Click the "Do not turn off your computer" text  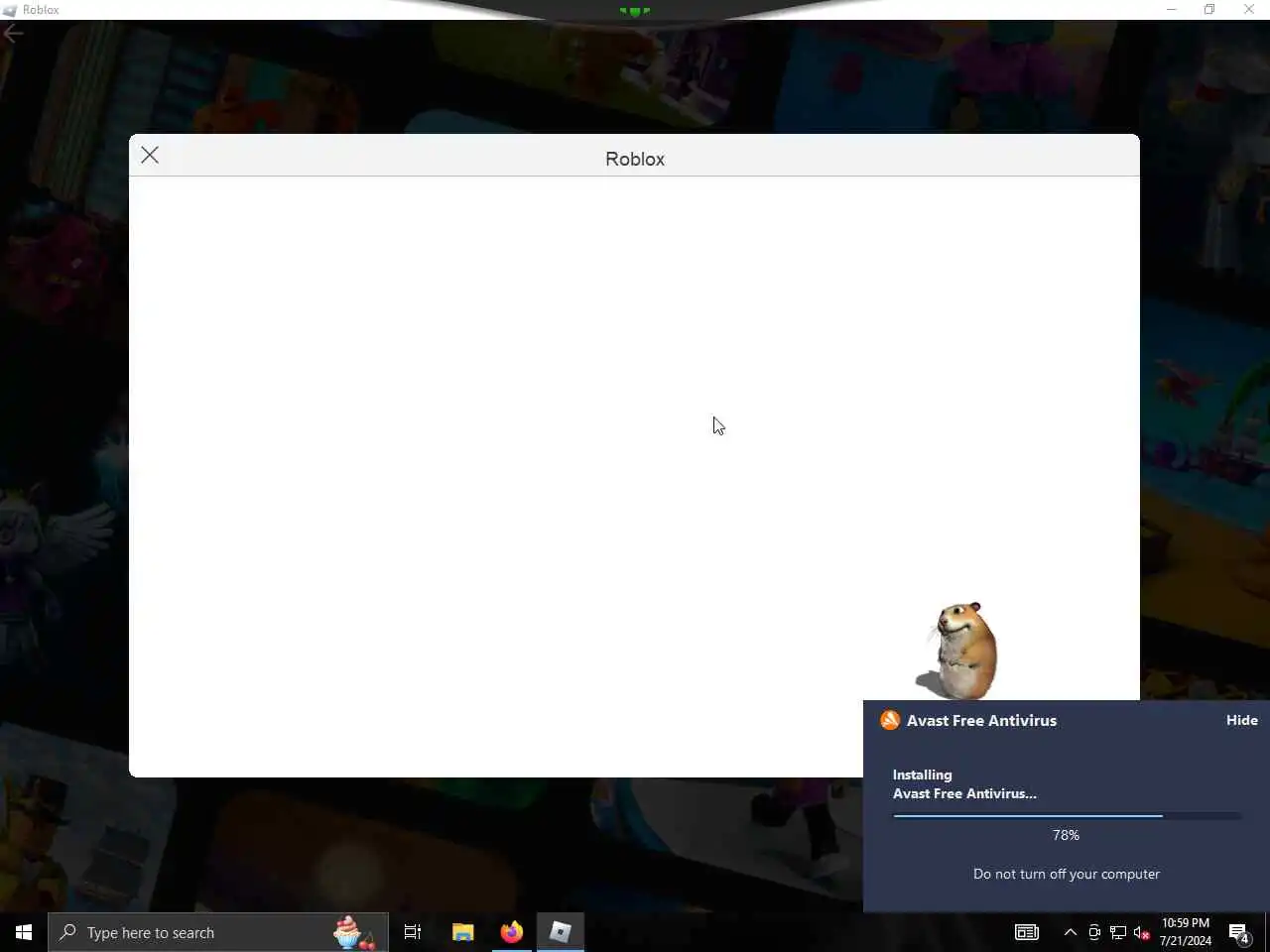(1067, 874)
